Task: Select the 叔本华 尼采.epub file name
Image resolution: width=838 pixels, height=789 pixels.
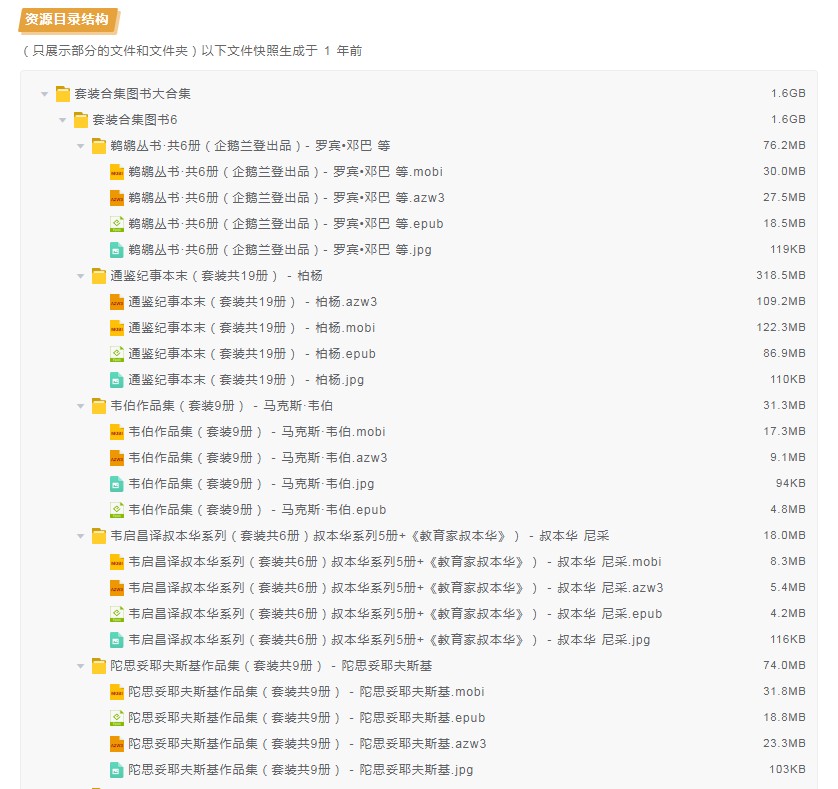Action: pos(395,614)
